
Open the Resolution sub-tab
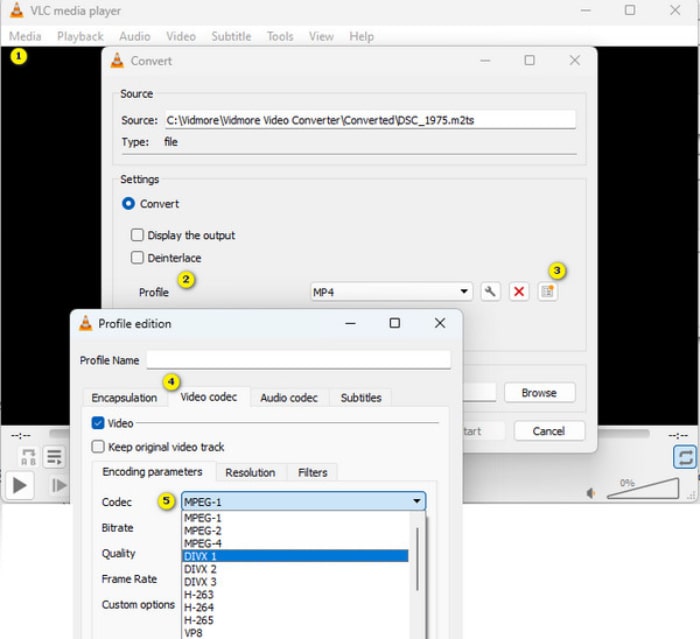click(x=250, y=472)
